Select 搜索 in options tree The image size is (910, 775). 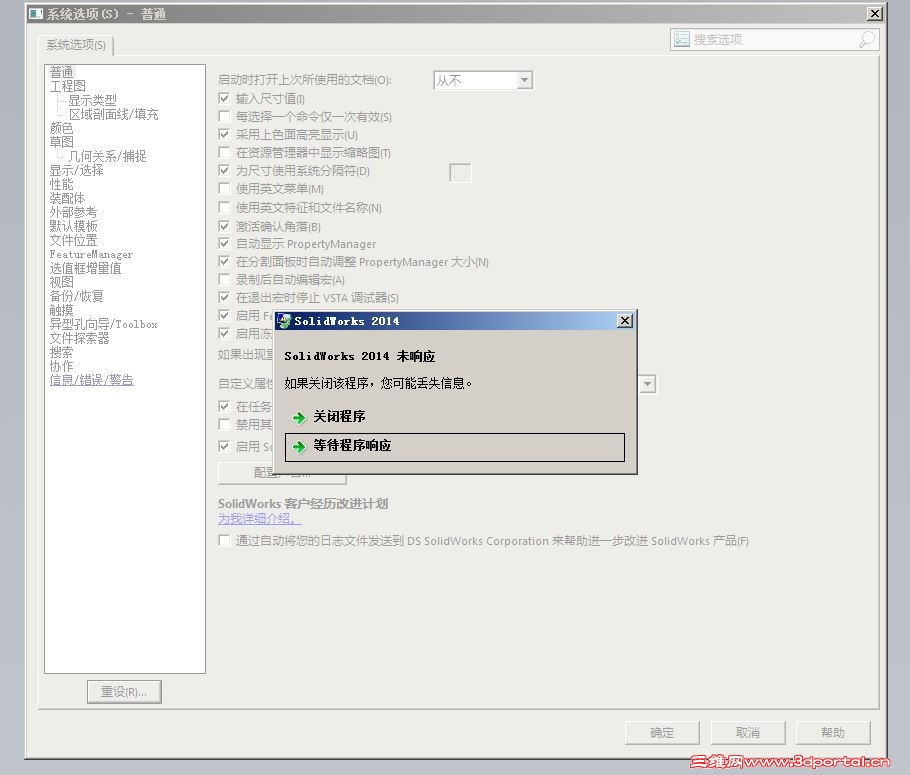[62, 352]
